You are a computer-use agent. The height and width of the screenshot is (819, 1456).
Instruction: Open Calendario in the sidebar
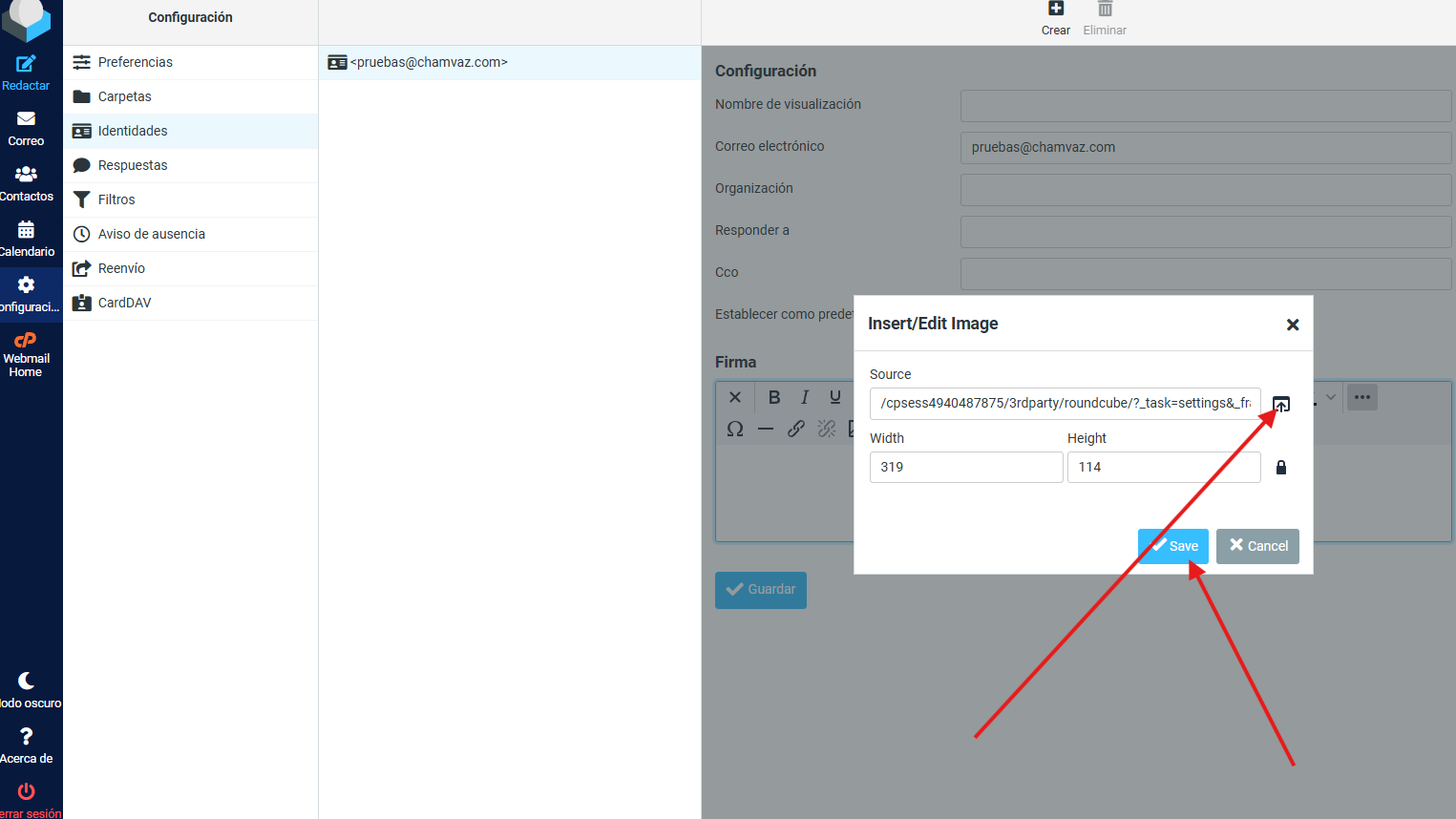(x=26, y=239)
